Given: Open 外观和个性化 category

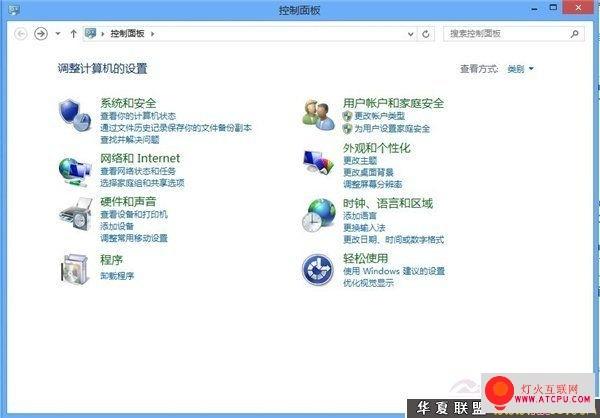Looking at the screenshot, I should click(377, 148).
